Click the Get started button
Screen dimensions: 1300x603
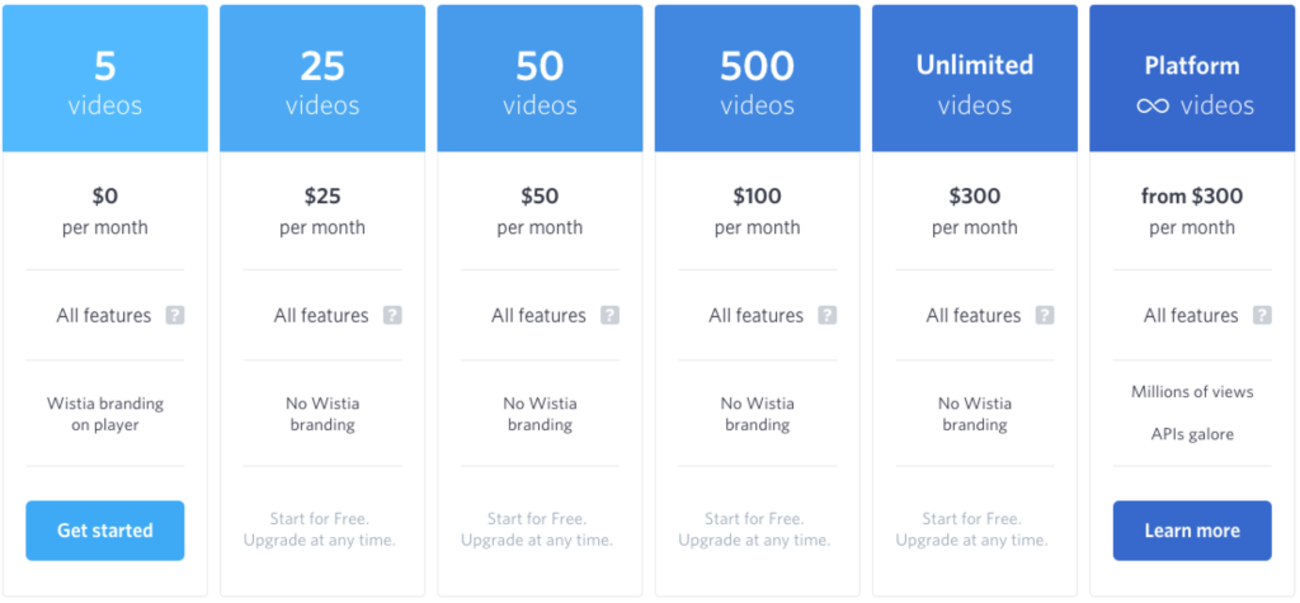tap(105, 531)
